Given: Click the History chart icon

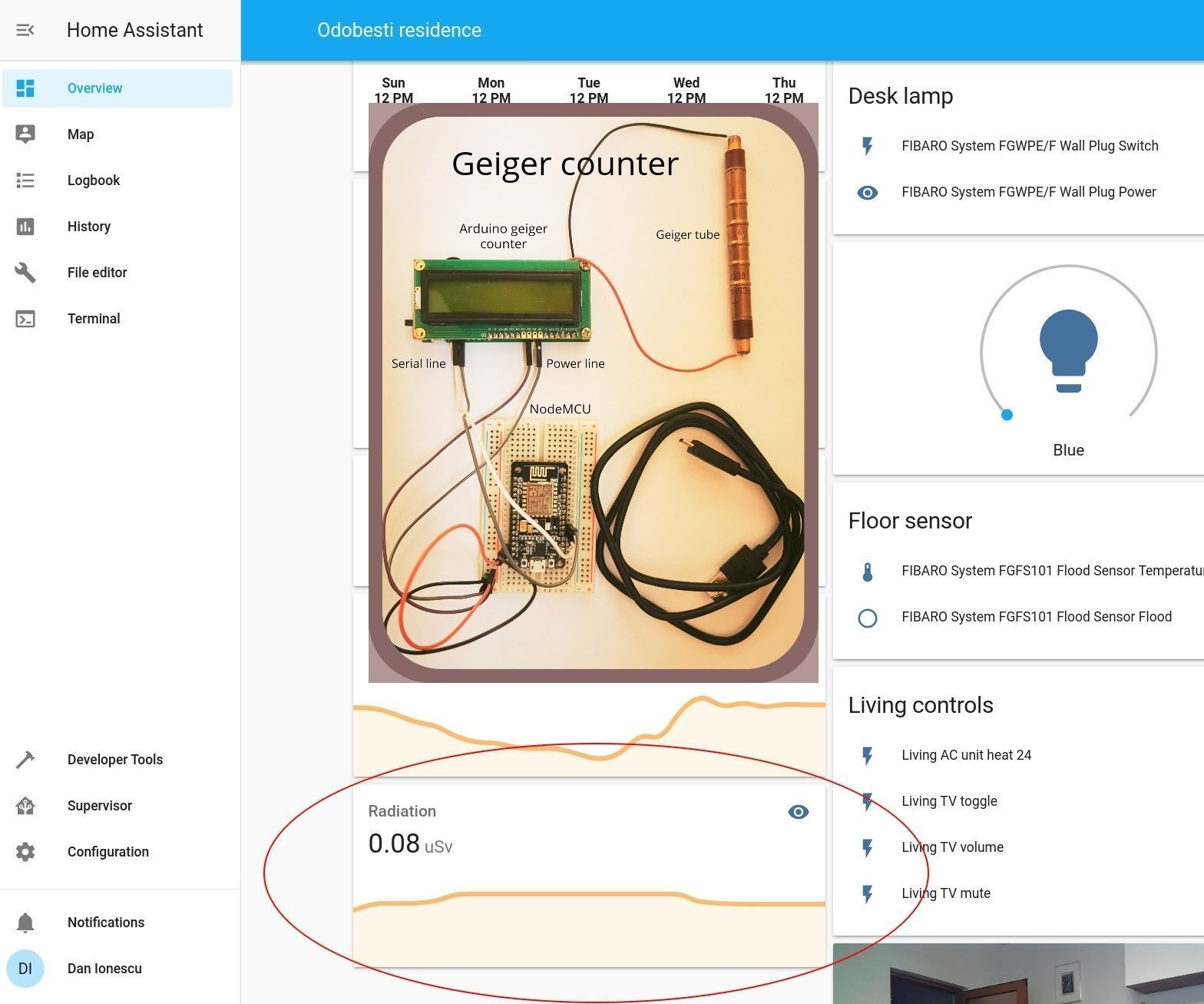Looking at the screenshot, I should (25, 227).
